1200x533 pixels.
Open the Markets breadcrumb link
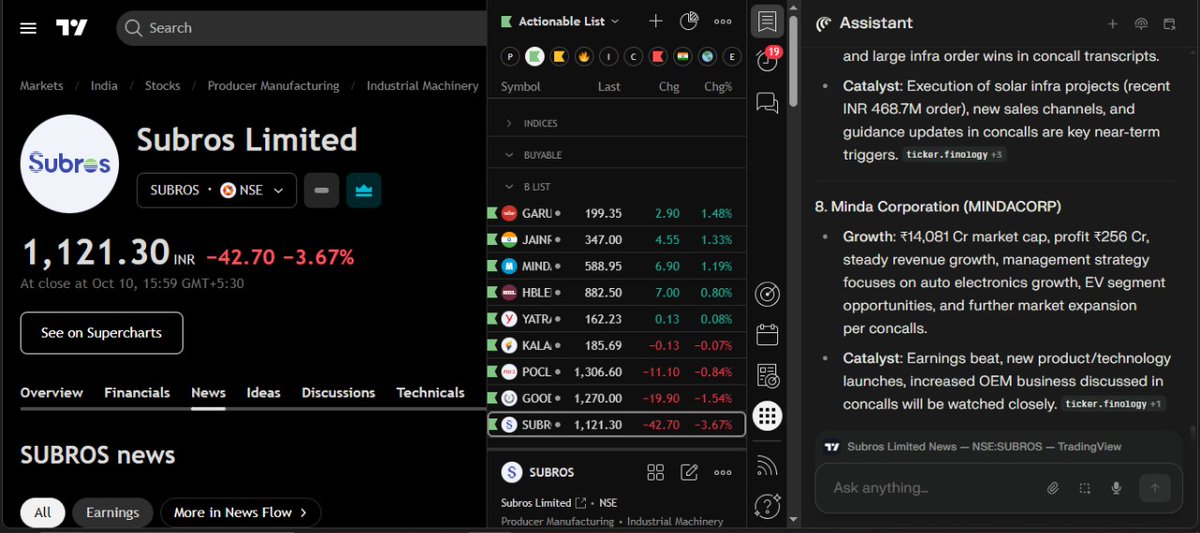point(41,86)
